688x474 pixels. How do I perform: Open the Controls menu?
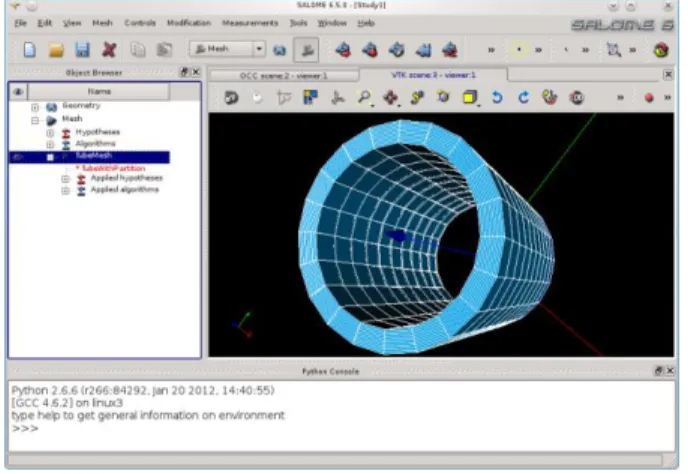(x=140, y=23)
